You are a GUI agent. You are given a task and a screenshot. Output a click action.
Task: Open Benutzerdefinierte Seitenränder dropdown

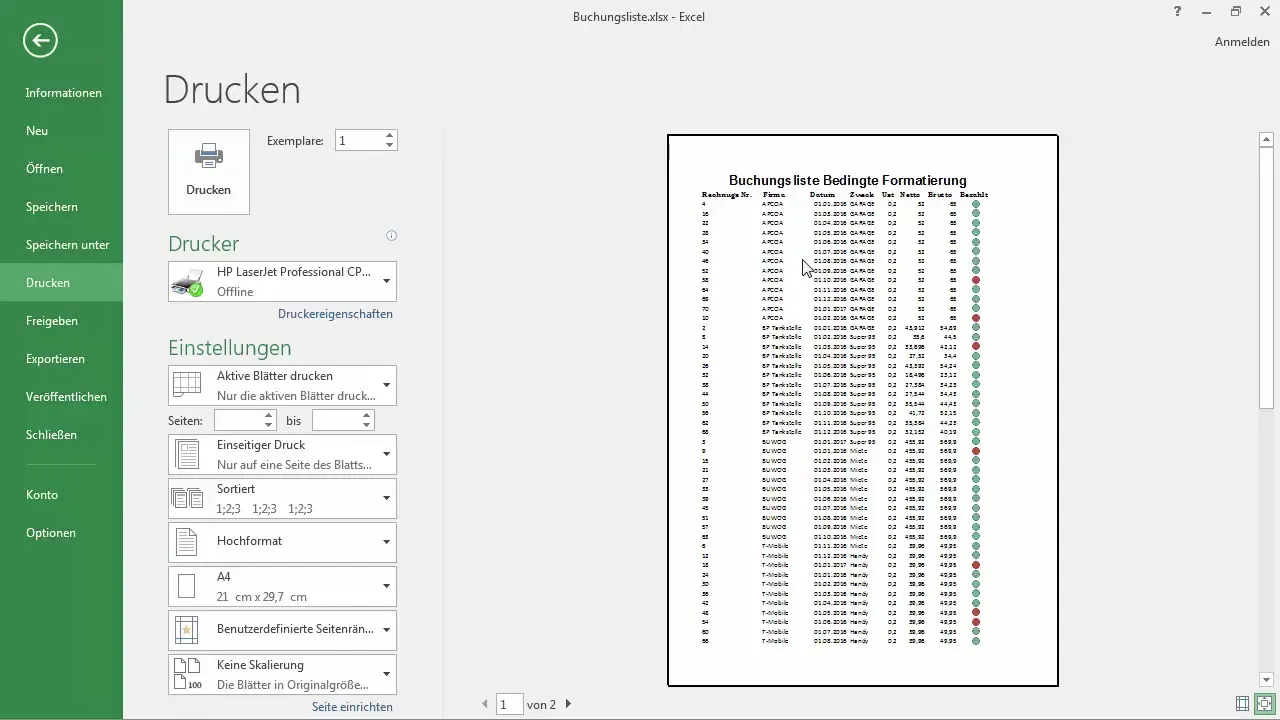coord(283,630)
